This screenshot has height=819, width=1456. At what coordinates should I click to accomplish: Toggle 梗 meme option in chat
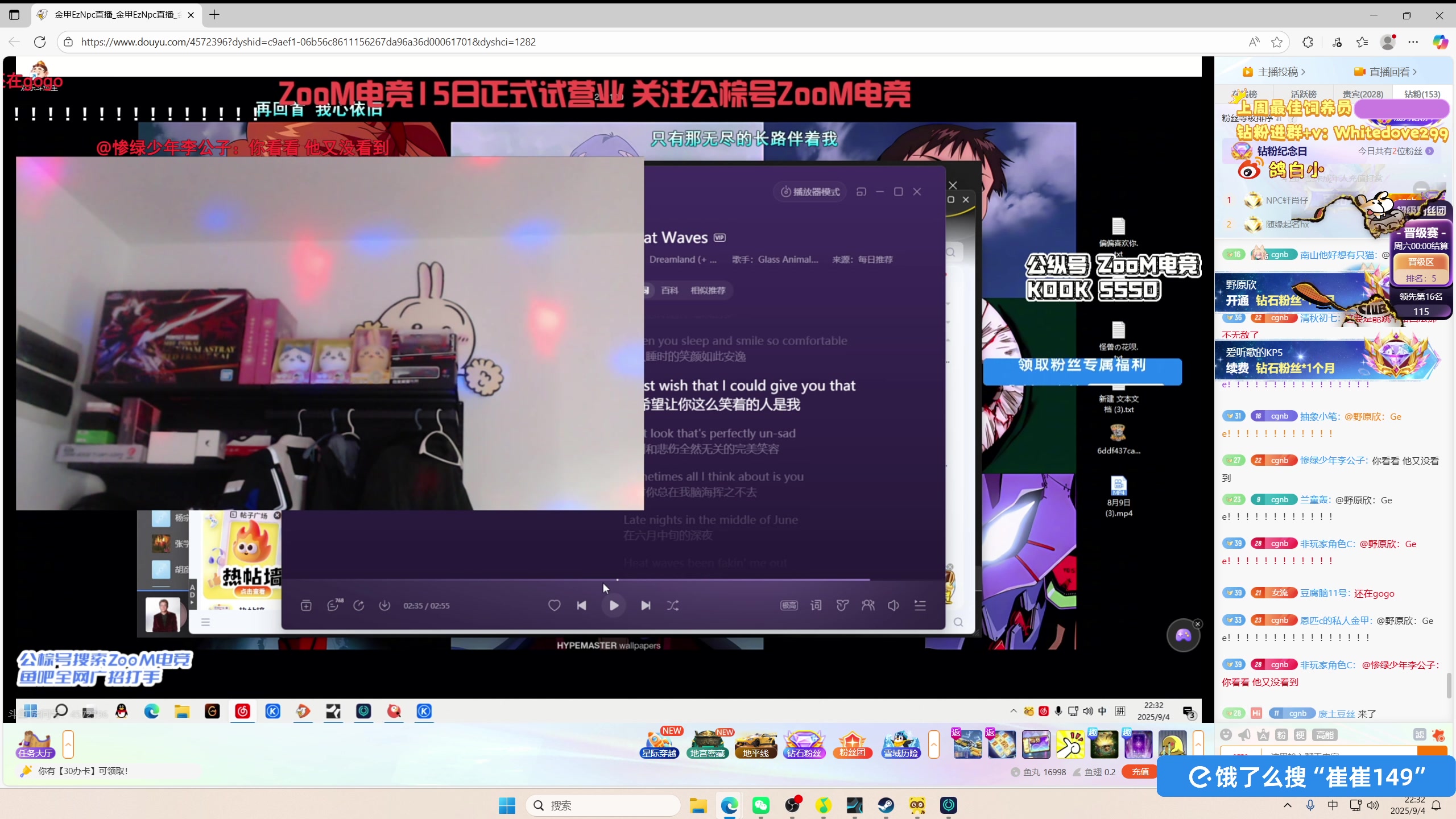(1300, 735)
